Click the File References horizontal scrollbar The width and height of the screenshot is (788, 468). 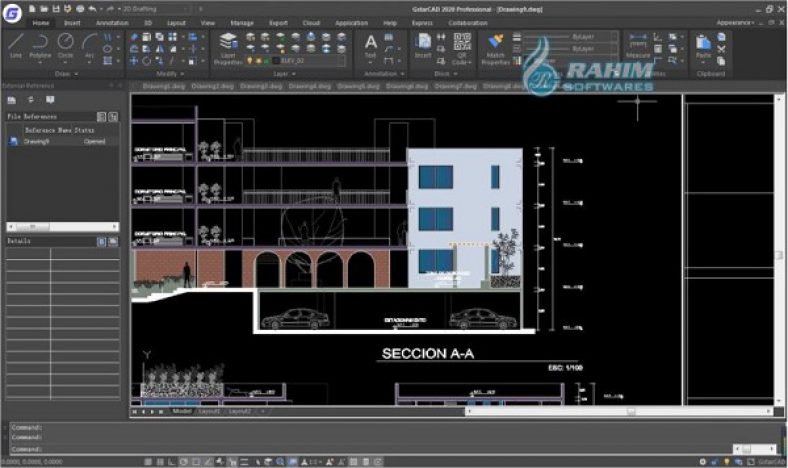63,227
